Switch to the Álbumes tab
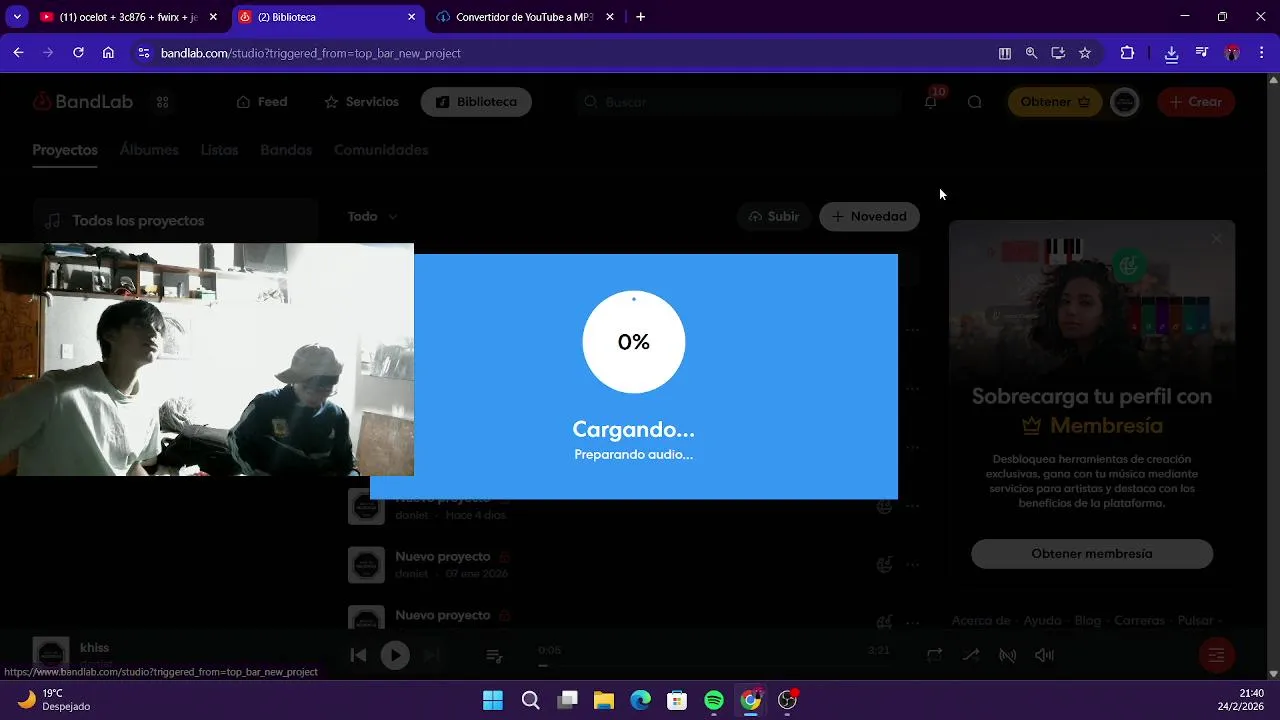 149,150
